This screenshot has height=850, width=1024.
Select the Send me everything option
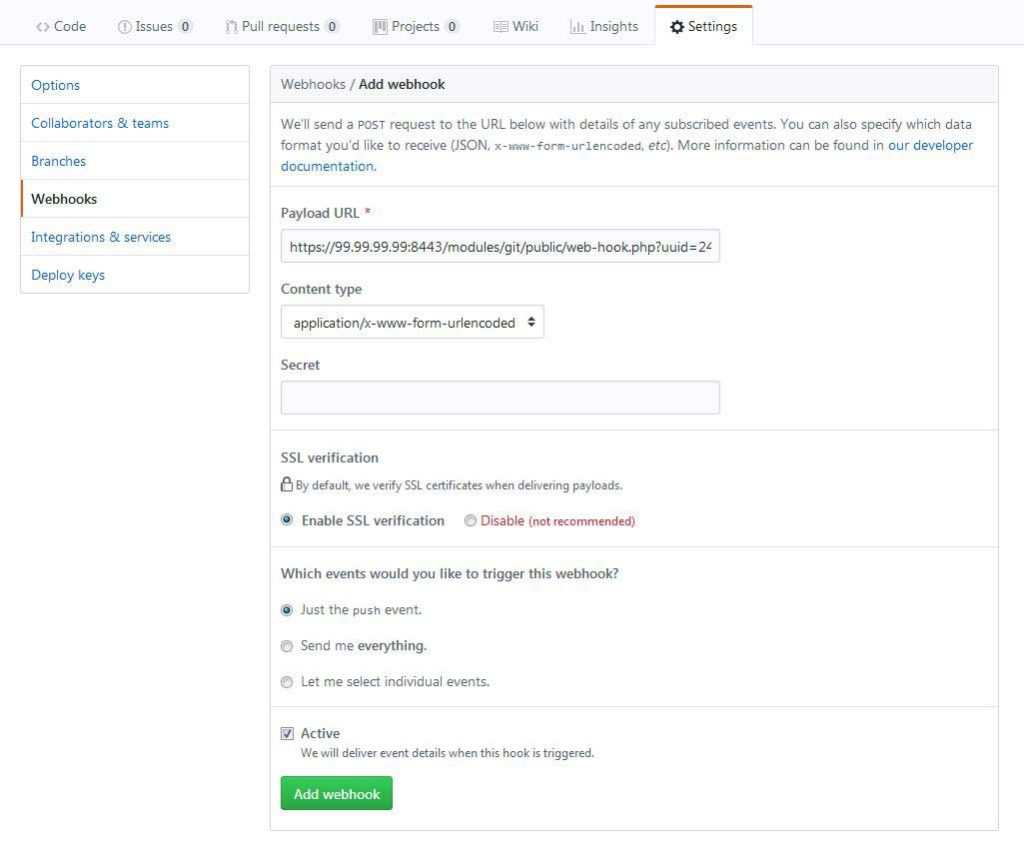[x=287, y=646]
